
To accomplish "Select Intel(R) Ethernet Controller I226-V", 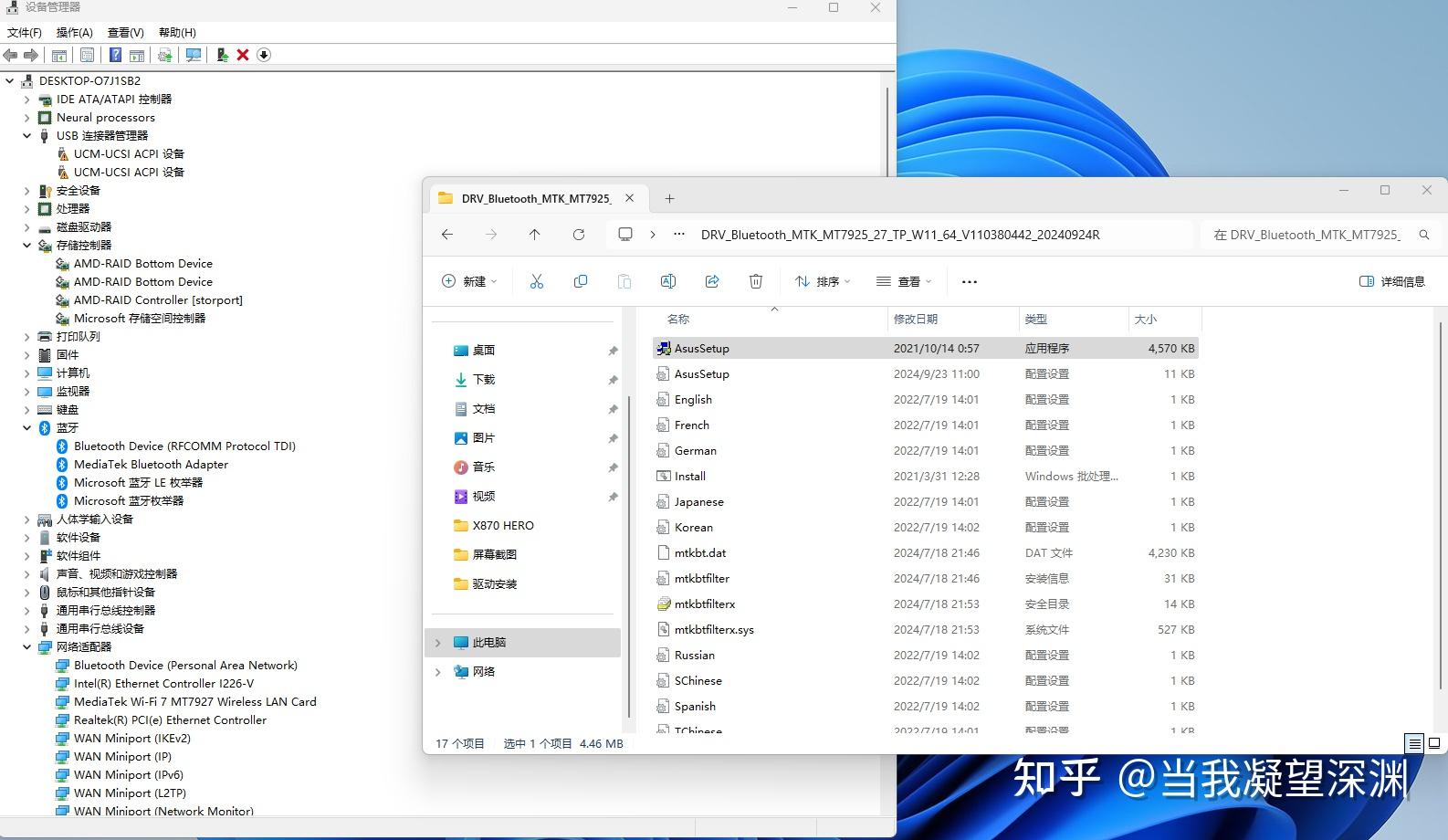I will (x=163, y=683).
